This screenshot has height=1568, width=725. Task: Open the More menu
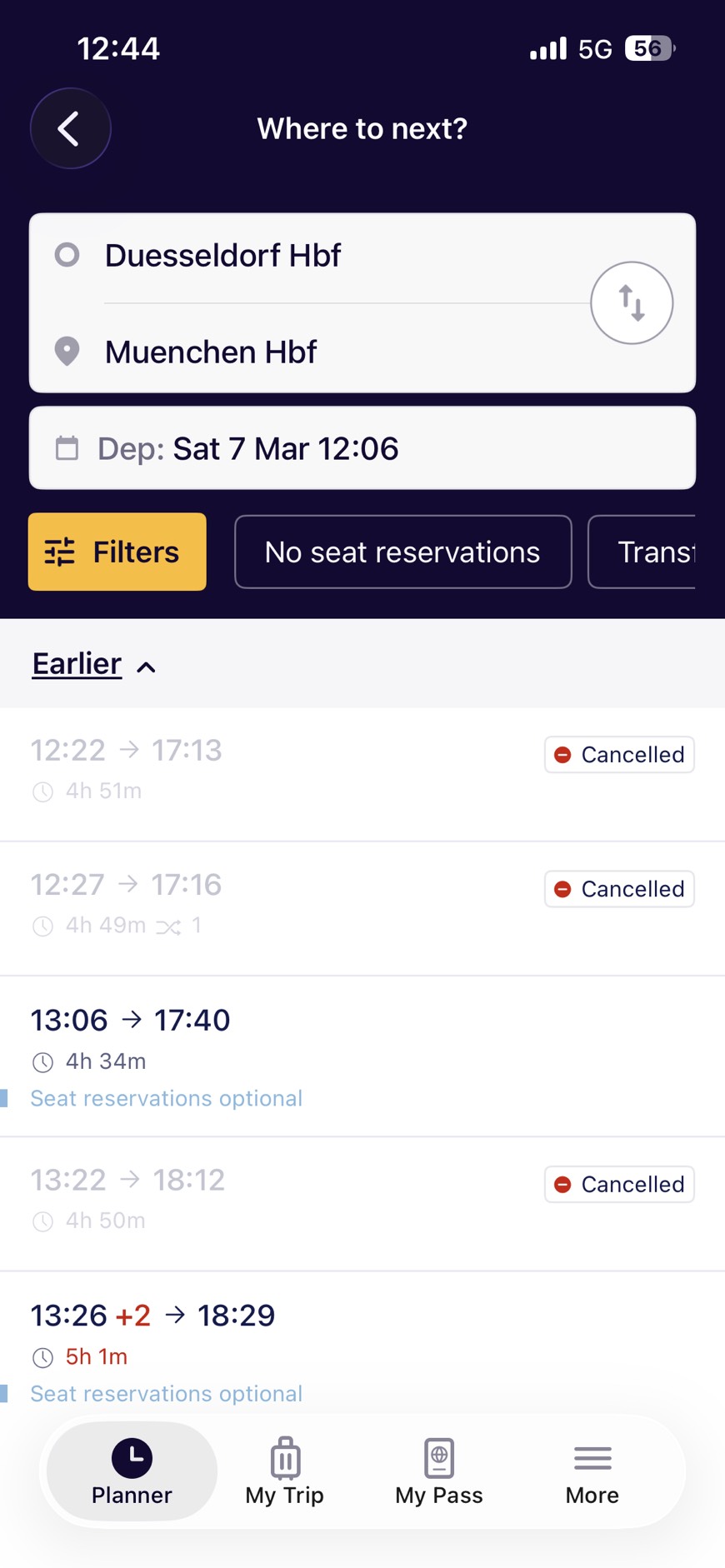(592, 1472)
